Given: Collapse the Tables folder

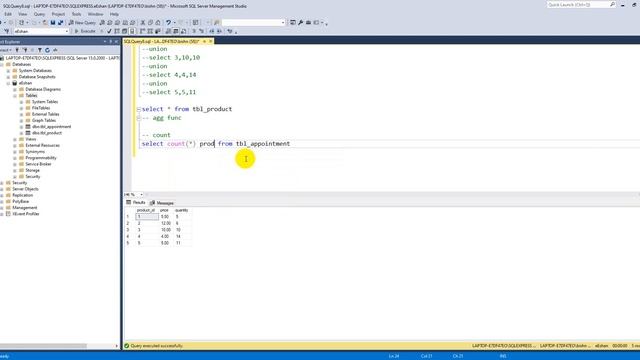Looking at the screenshot, I should 15,96.
